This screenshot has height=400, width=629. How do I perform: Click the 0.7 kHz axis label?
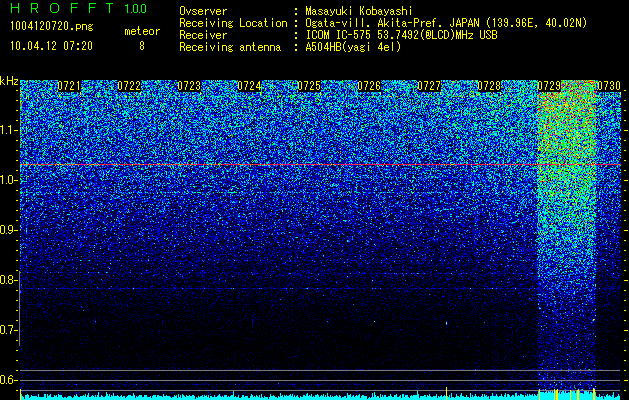(10, 330)
